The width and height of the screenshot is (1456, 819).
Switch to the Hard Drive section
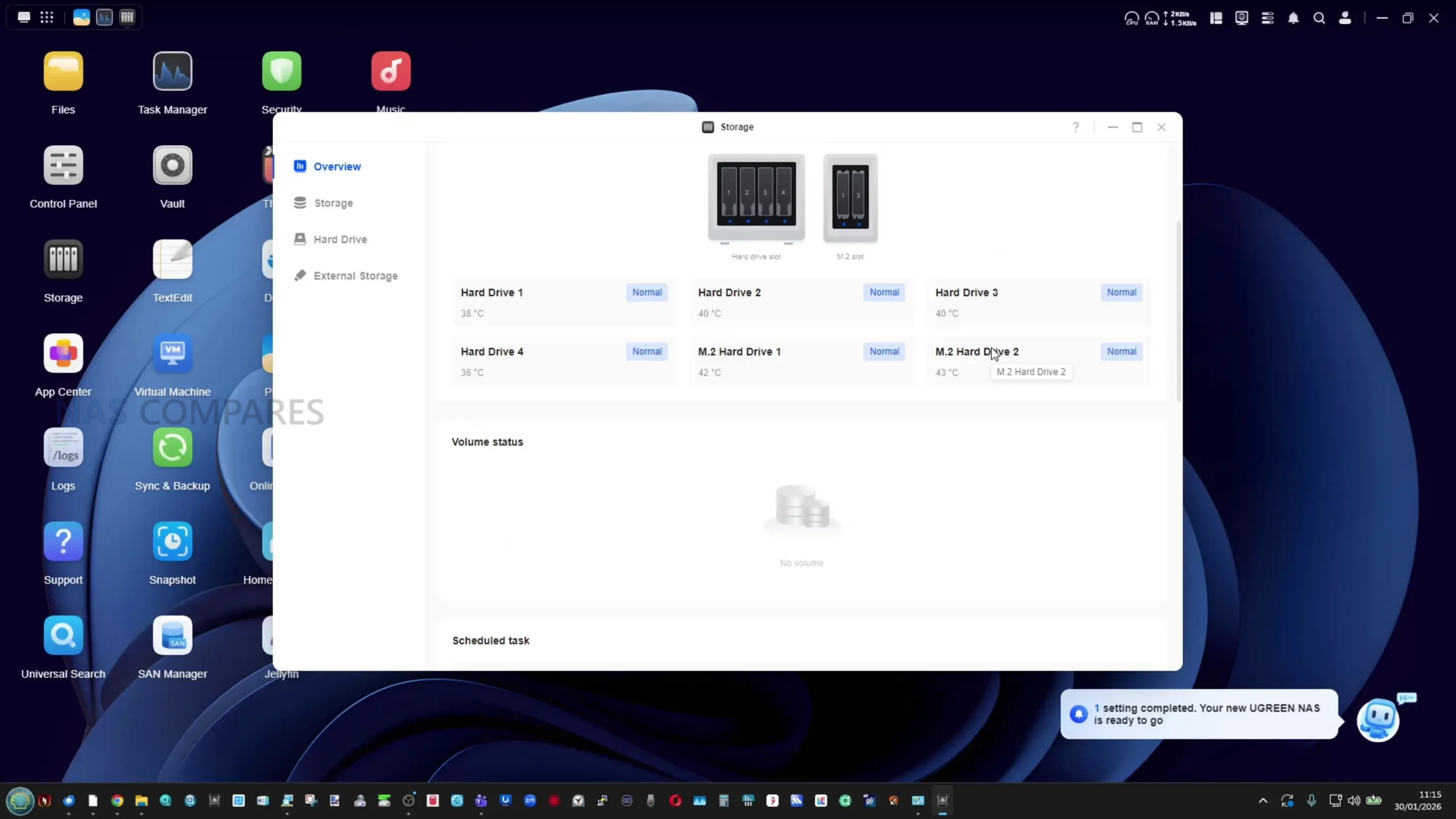click(x=340, y=239)
